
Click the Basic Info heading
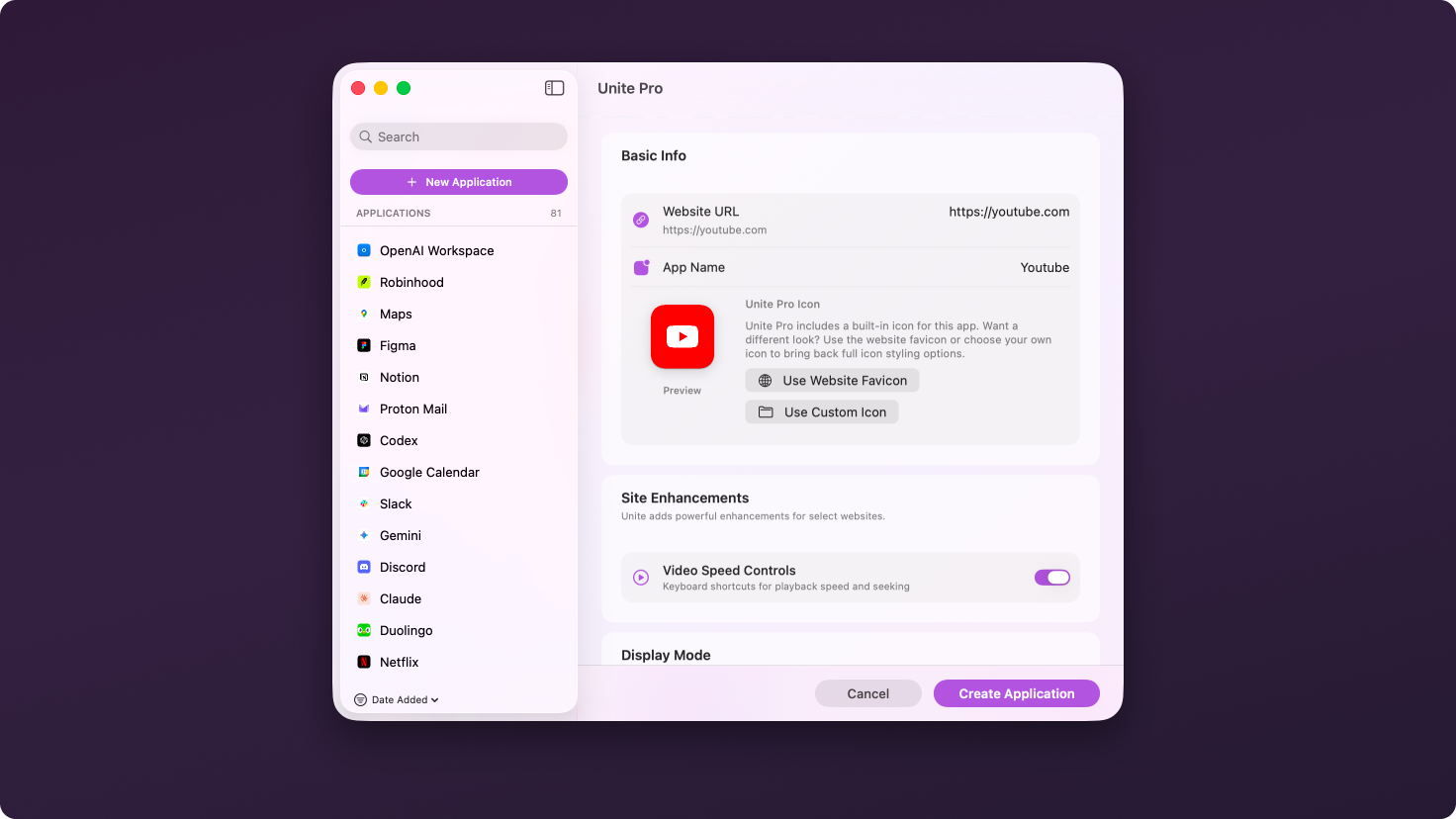pos(654,155)
